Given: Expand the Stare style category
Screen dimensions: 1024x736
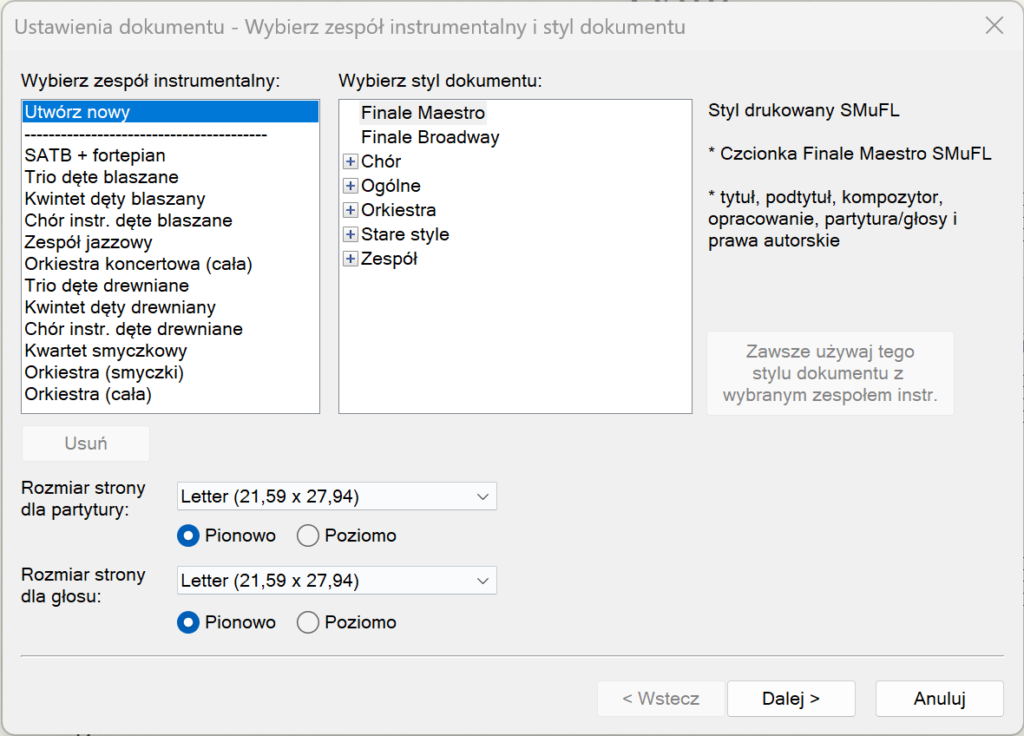Looking at the screenshot, I should click(x=350, y=234).
